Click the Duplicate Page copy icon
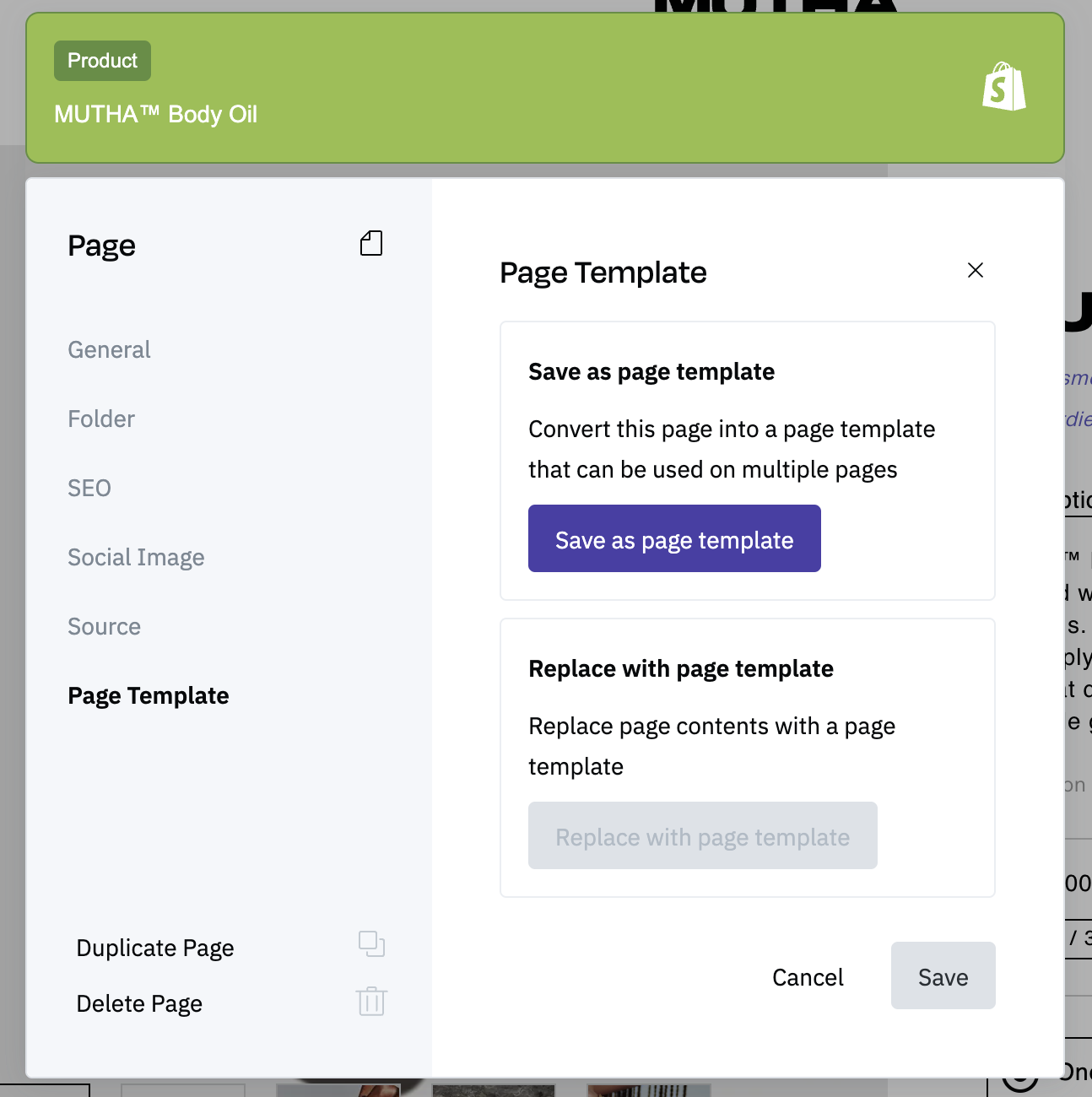 (371, 943)
